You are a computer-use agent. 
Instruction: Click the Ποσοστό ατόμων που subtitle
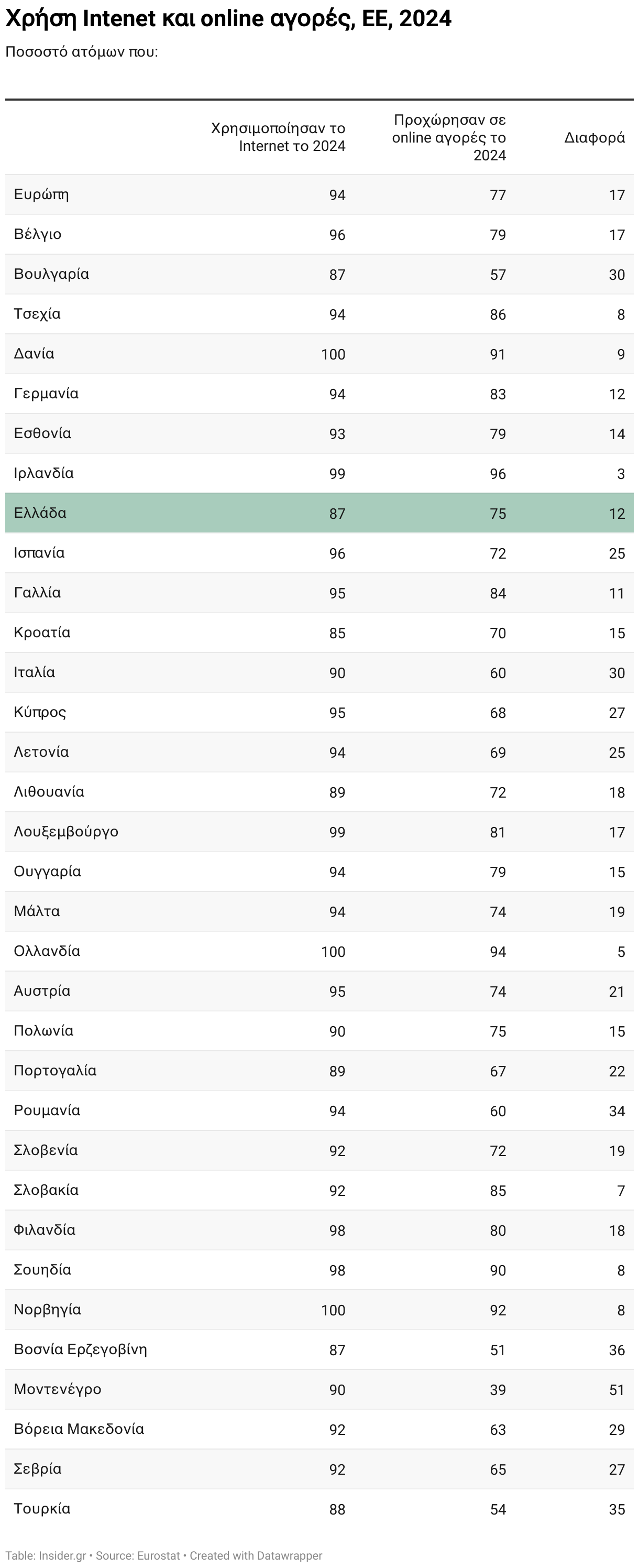point(82,52)
